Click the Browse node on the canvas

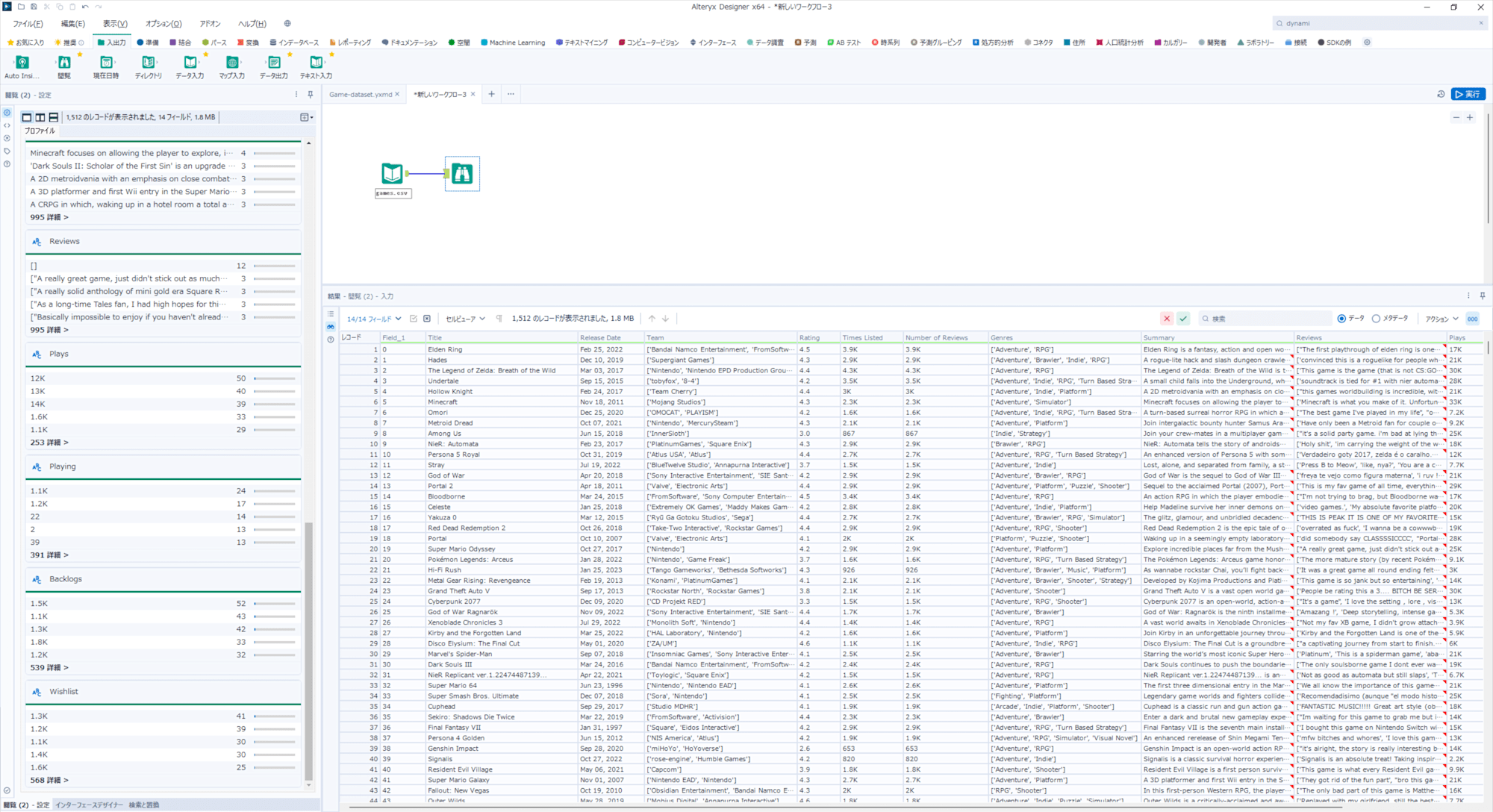462,173
